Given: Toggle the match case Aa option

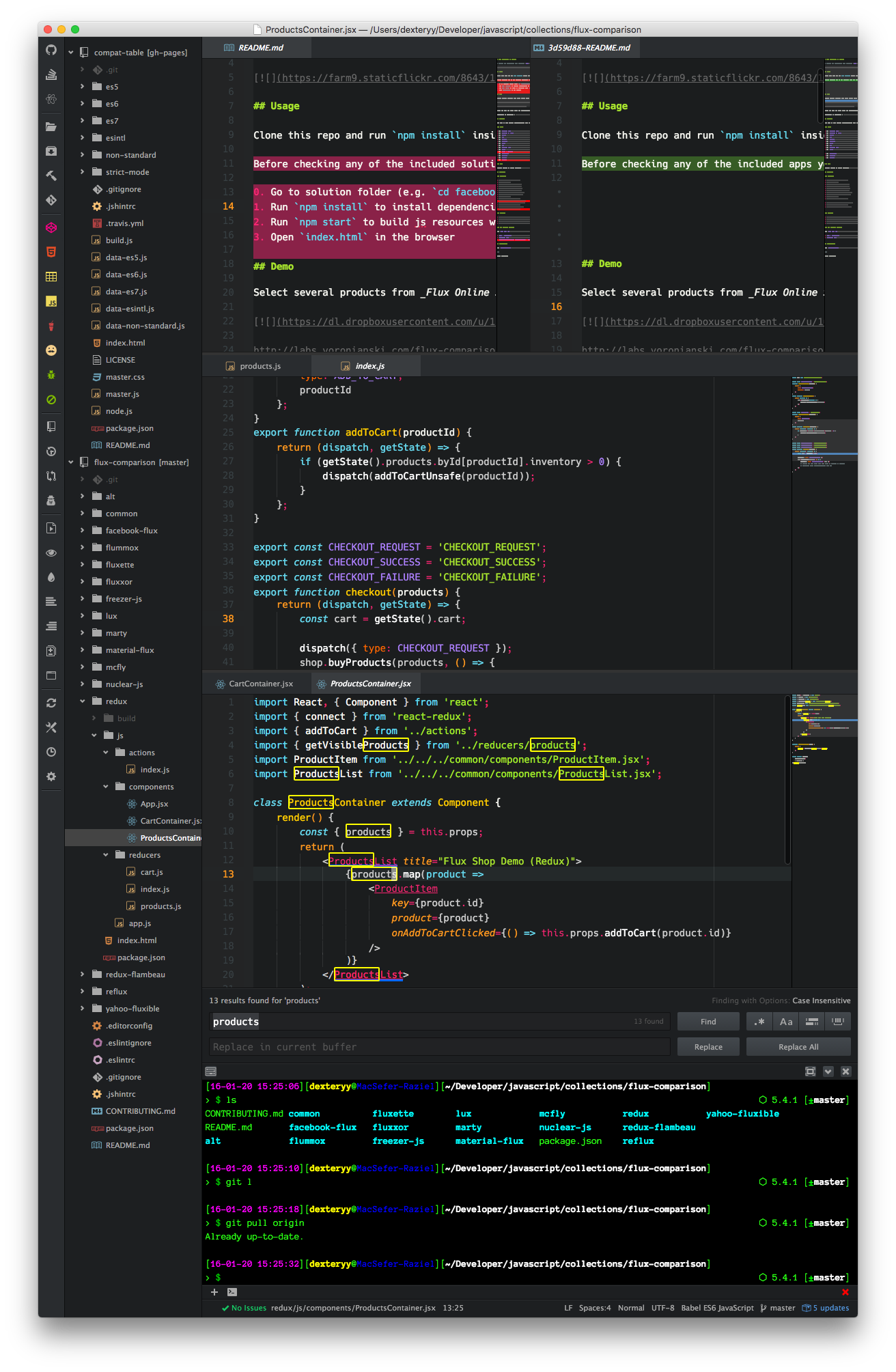Looking at the screenshot, I should point(785,1022).
